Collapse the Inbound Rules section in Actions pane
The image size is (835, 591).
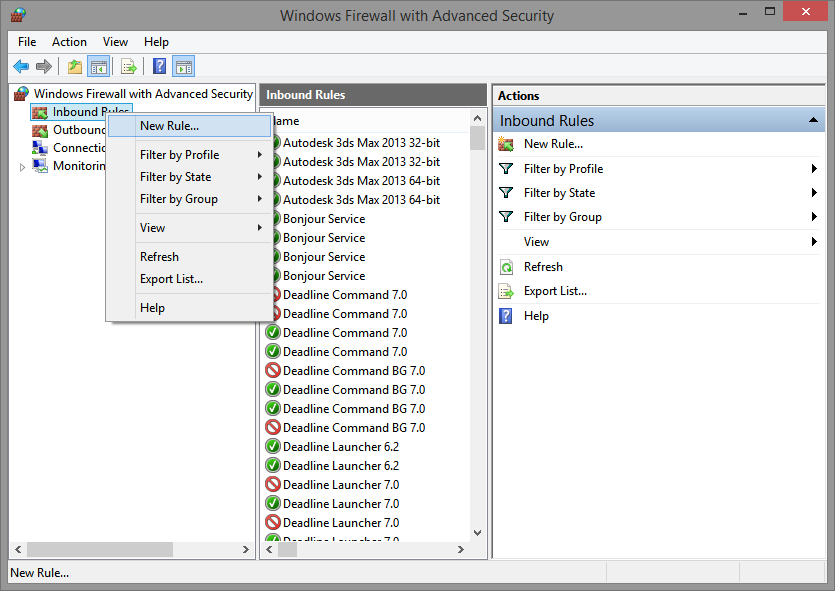pyautogui.click(x=814, y=121)
